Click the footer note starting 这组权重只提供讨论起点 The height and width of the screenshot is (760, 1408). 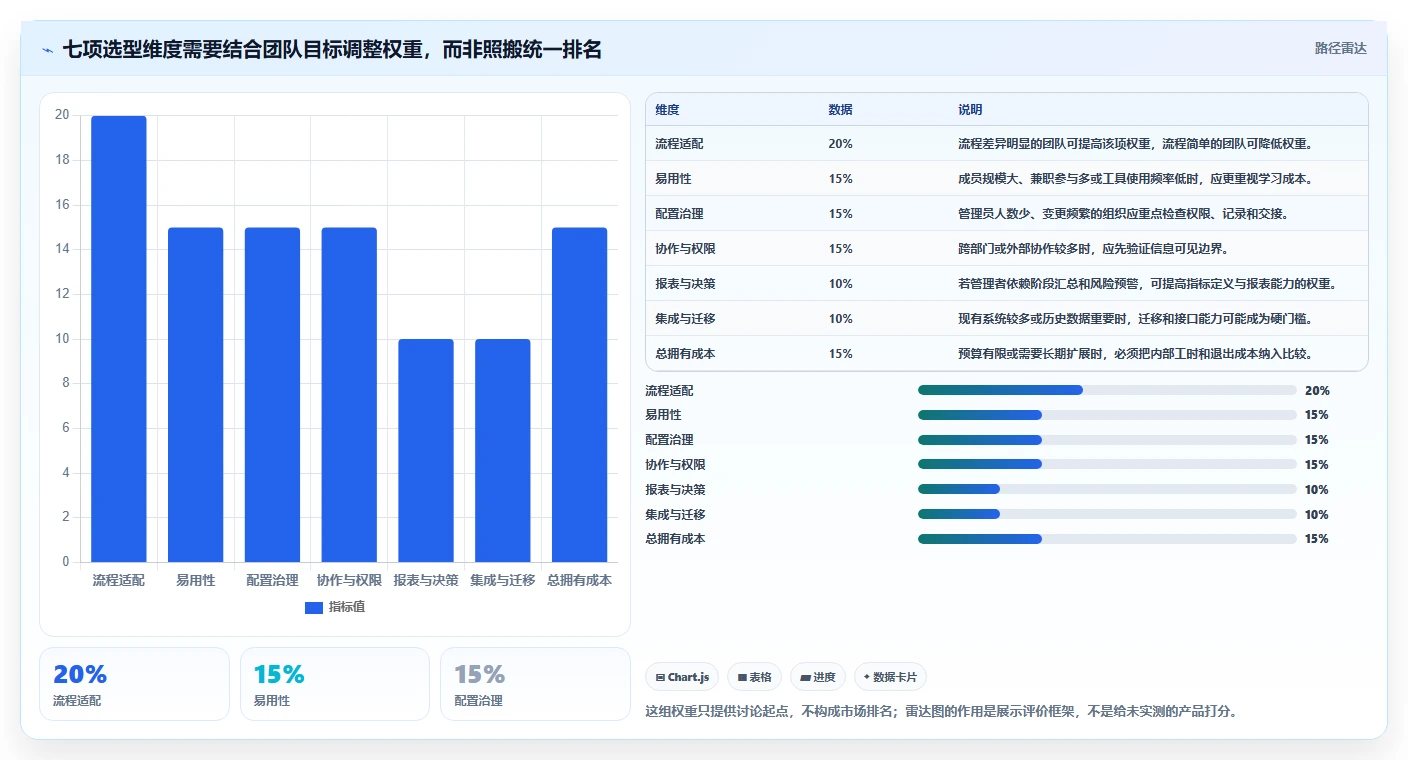(942, 712)
